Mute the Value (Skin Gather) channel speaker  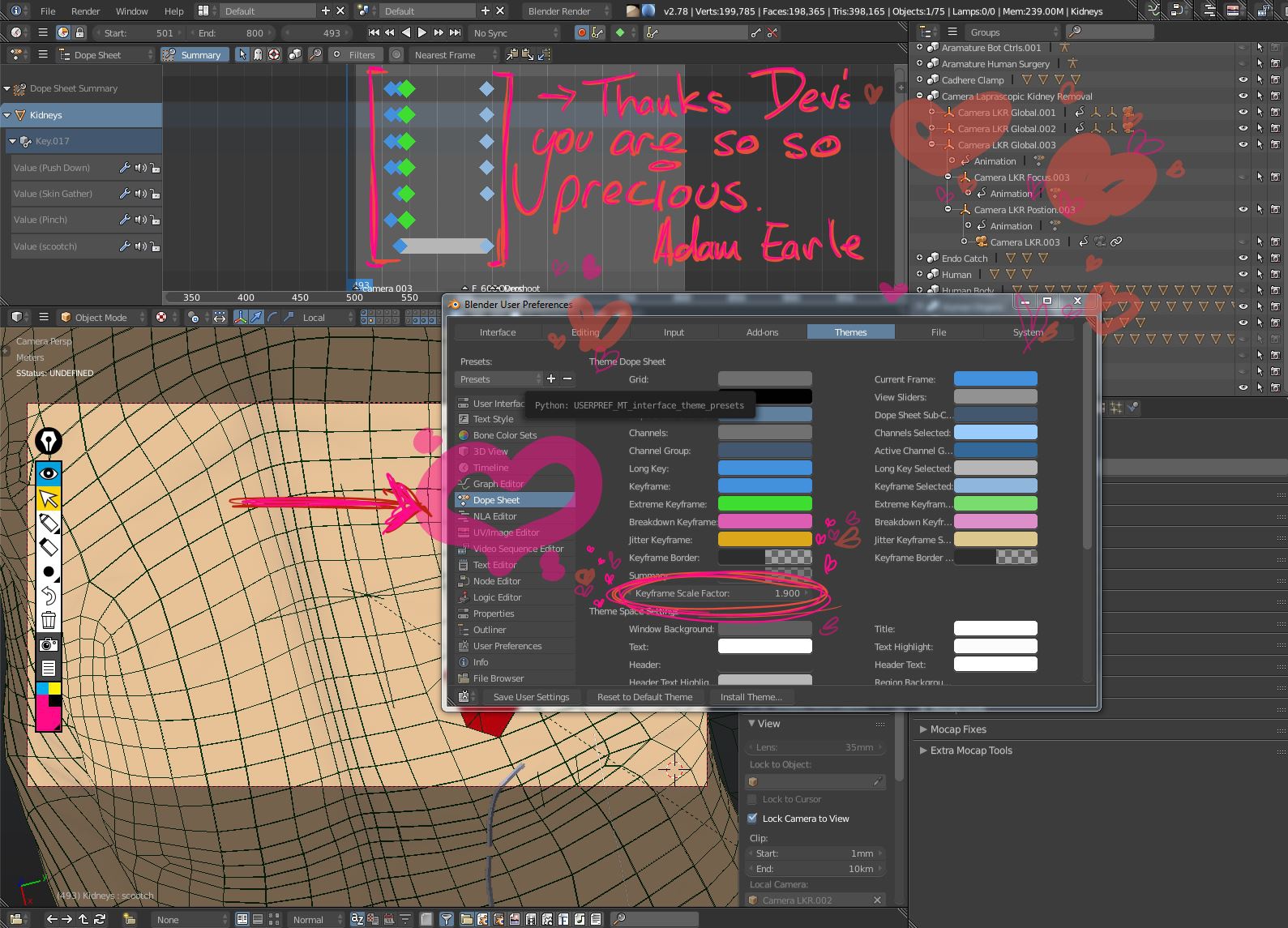[140, 194]
